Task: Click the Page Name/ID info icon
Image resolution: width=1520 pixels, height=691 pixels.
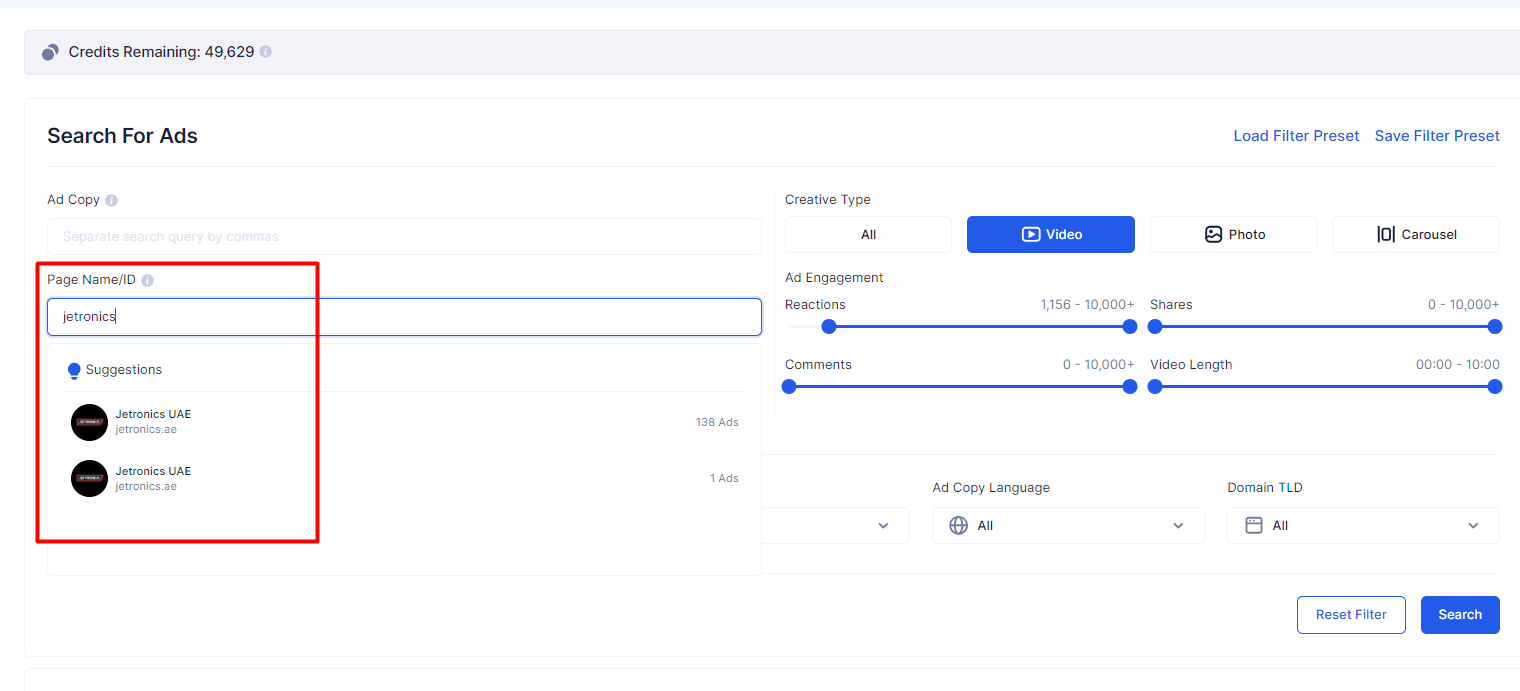Action: [147, 280]
